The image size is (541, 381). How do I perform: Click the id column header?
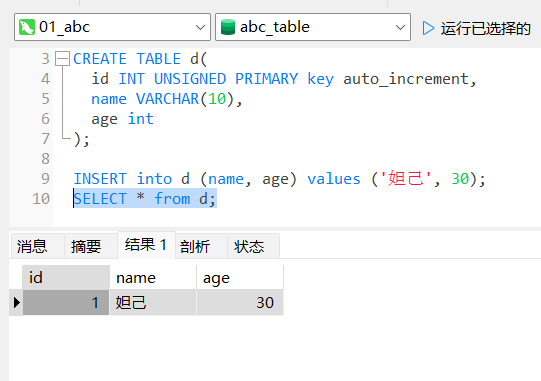click(66, 277)
